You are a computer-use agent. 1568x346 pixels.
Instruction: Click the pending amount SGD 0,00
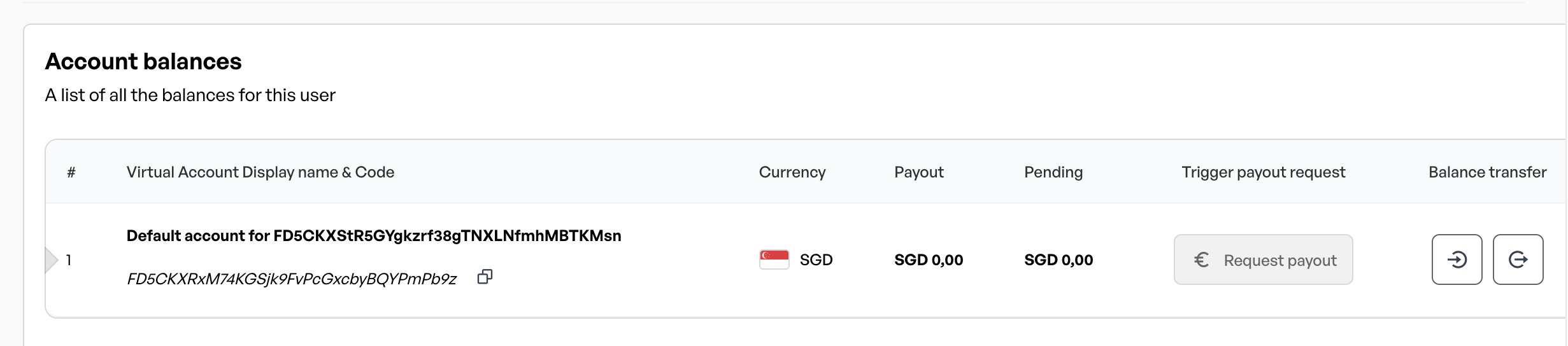[1058, 260]
